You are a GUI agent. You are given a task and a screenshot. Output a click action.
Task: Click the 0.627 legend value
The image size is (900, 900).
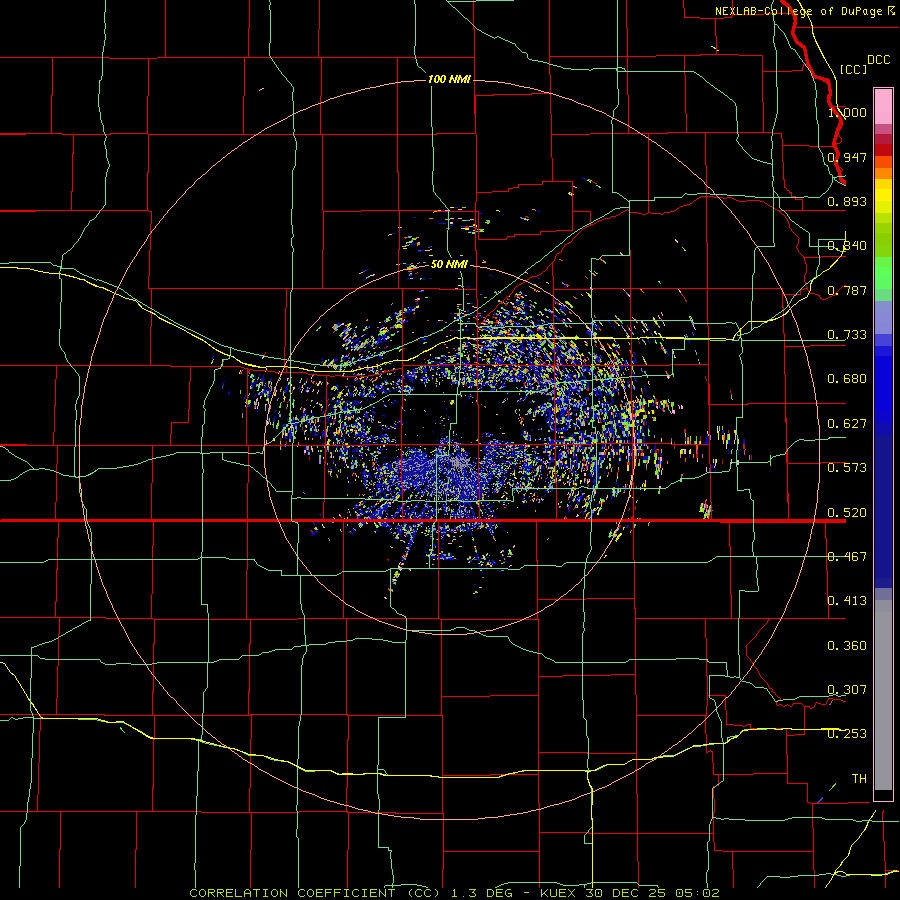click(847, 424)
